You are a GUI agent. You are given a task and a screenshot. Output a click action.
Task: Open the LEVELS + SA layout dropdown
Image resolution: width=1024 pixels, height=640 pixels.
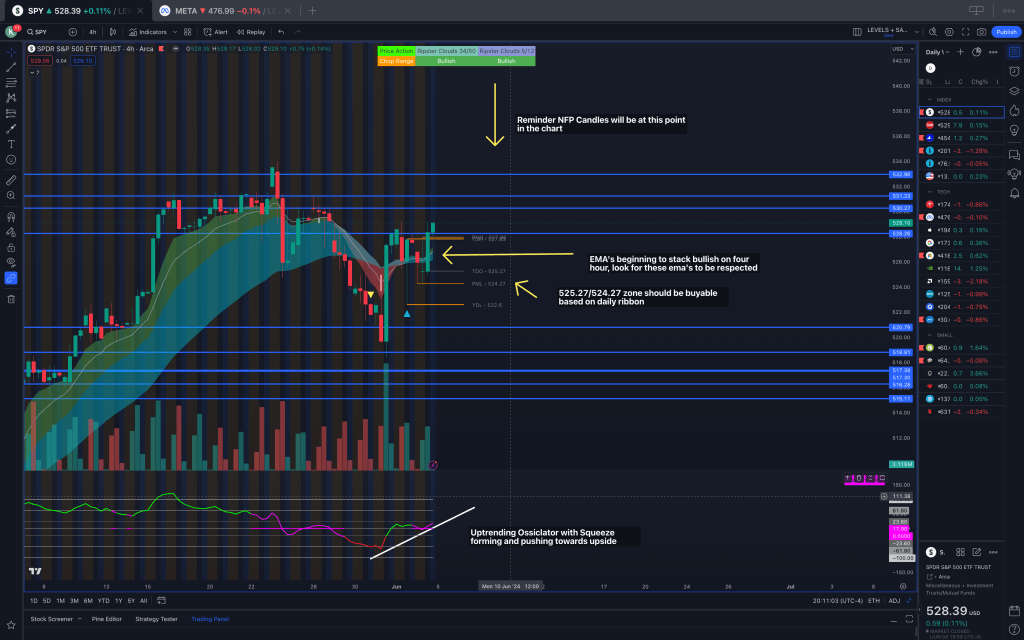[x=915, y=32]
